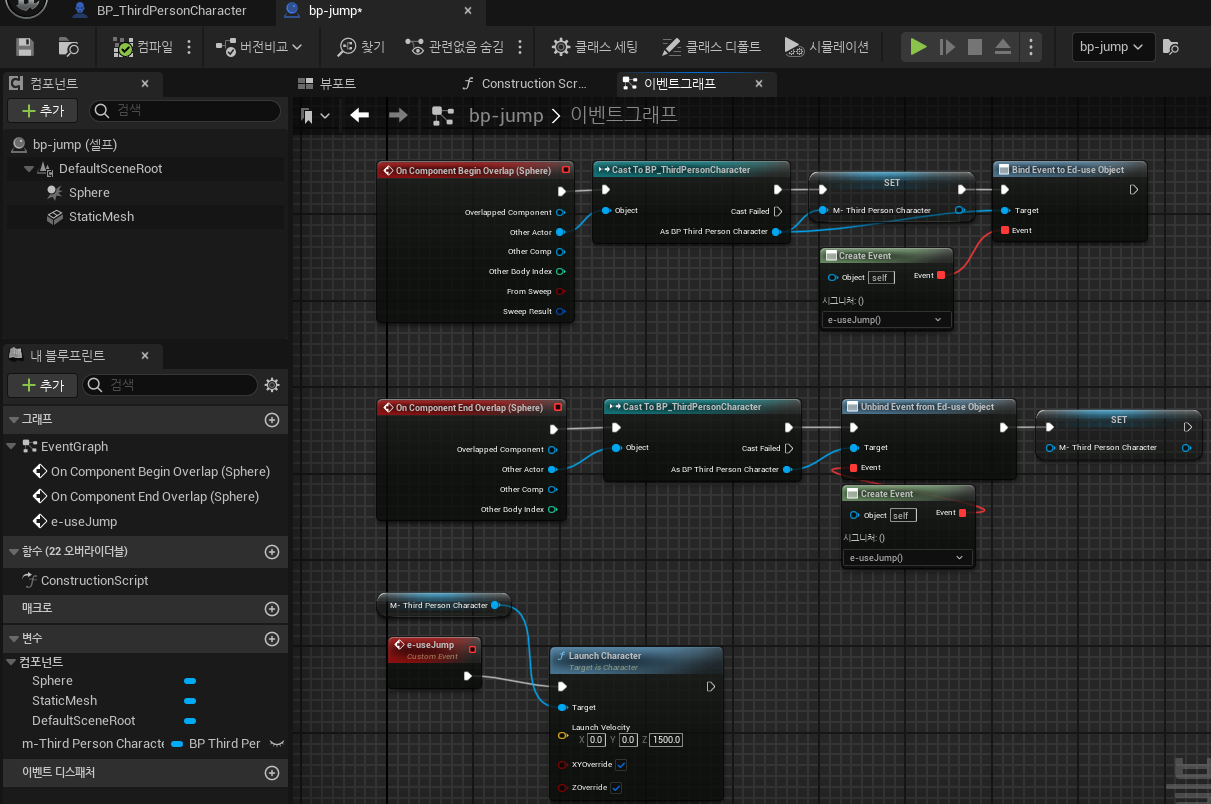
Task: Open Class Defaults
Action: coord(712,47)
